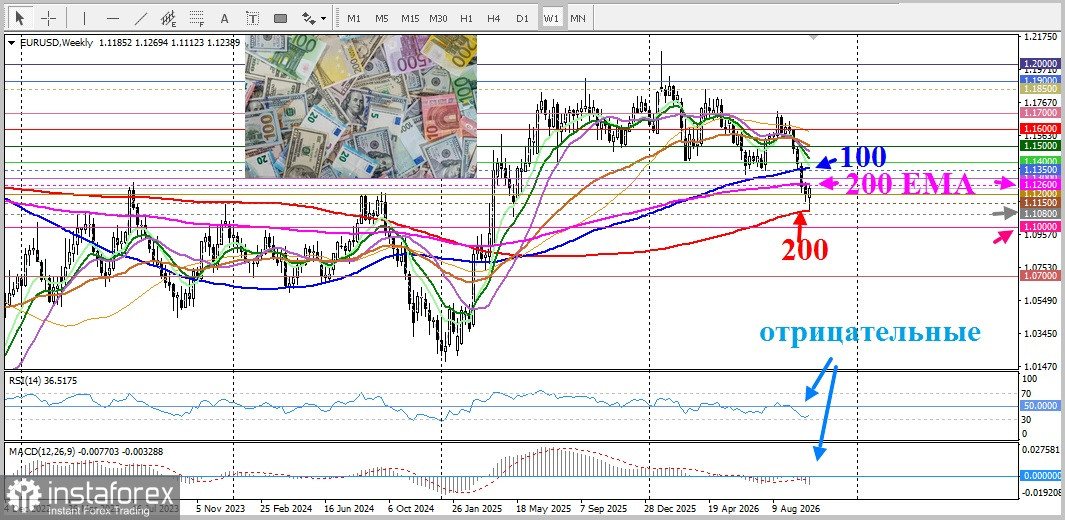Select the pink 1.17000 price label
Viewport: 1065px width, 520px height.
(1039, 112)
